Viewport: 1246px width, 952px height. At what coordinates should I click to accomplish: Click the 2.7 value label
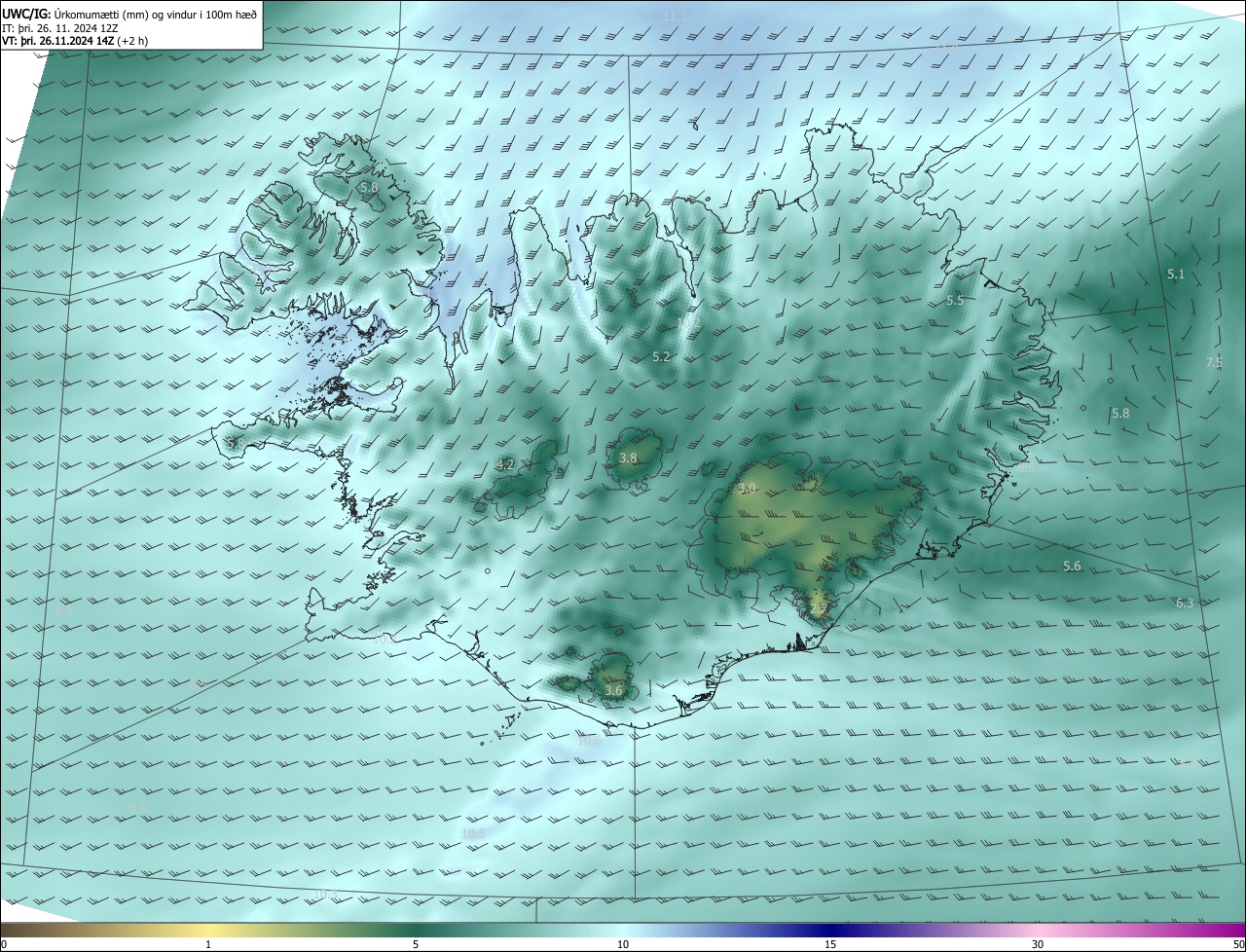coord(818,608)
